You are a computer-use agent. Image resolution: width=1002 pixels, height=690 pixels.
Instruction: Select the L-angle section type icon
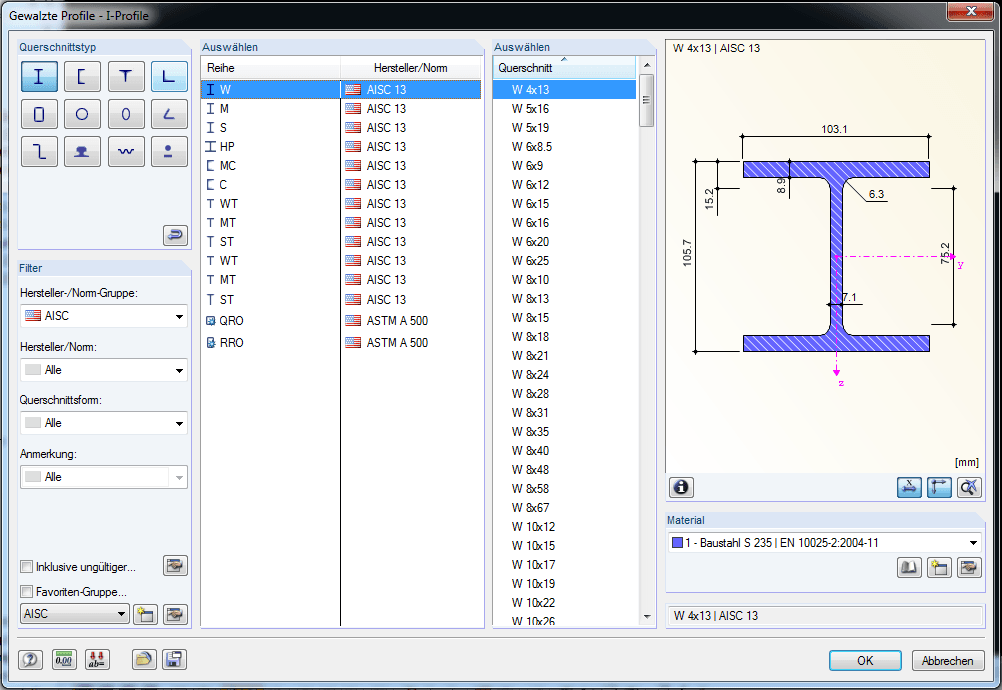(x=169, y=77)
